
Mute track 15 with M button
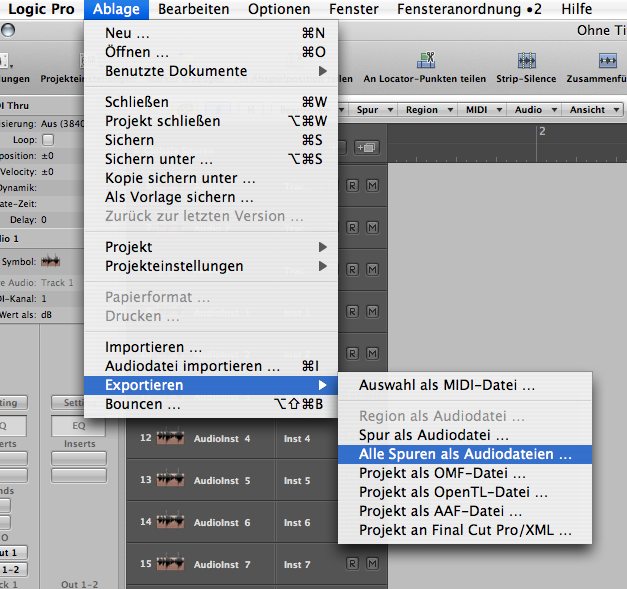(x=372, y=563)
